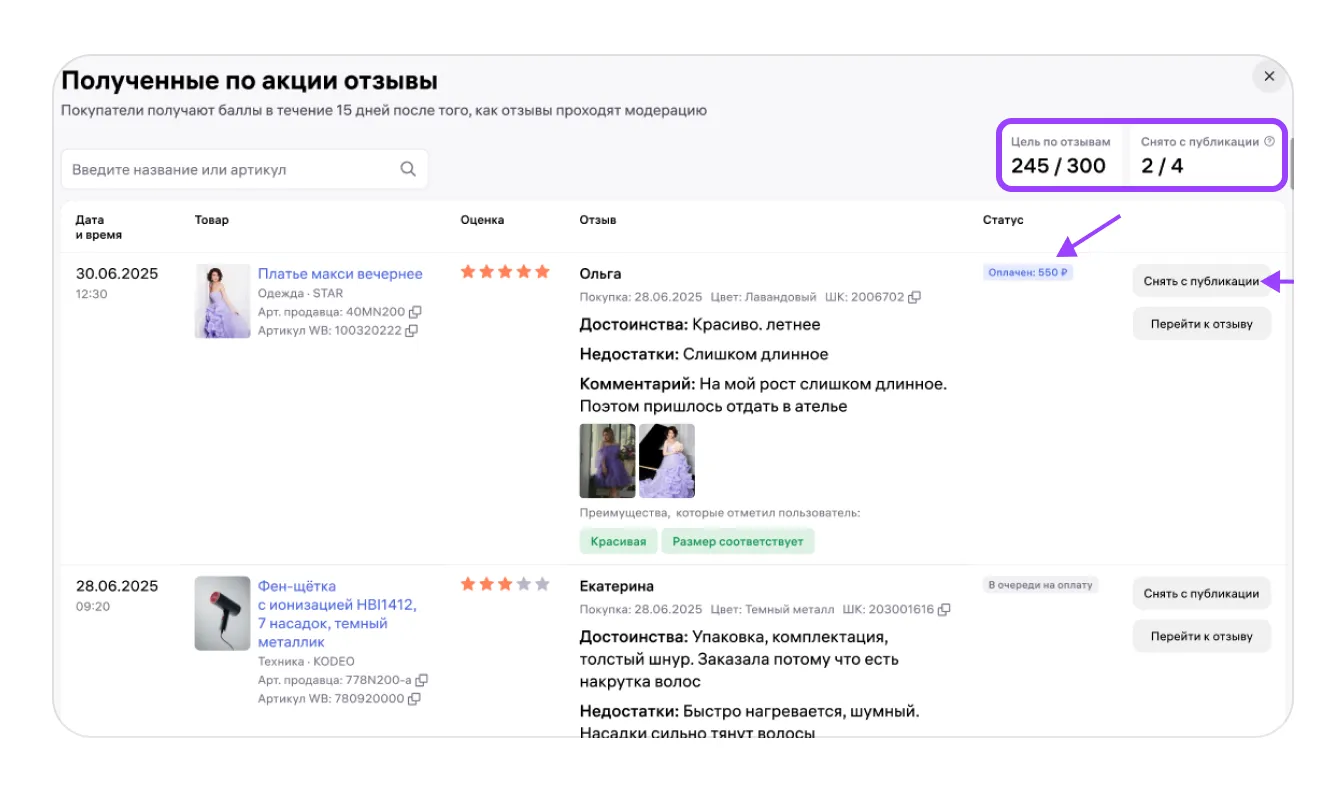Copy seller article 40MN200
Screen dimensions: 1344x792
[413, 312]
